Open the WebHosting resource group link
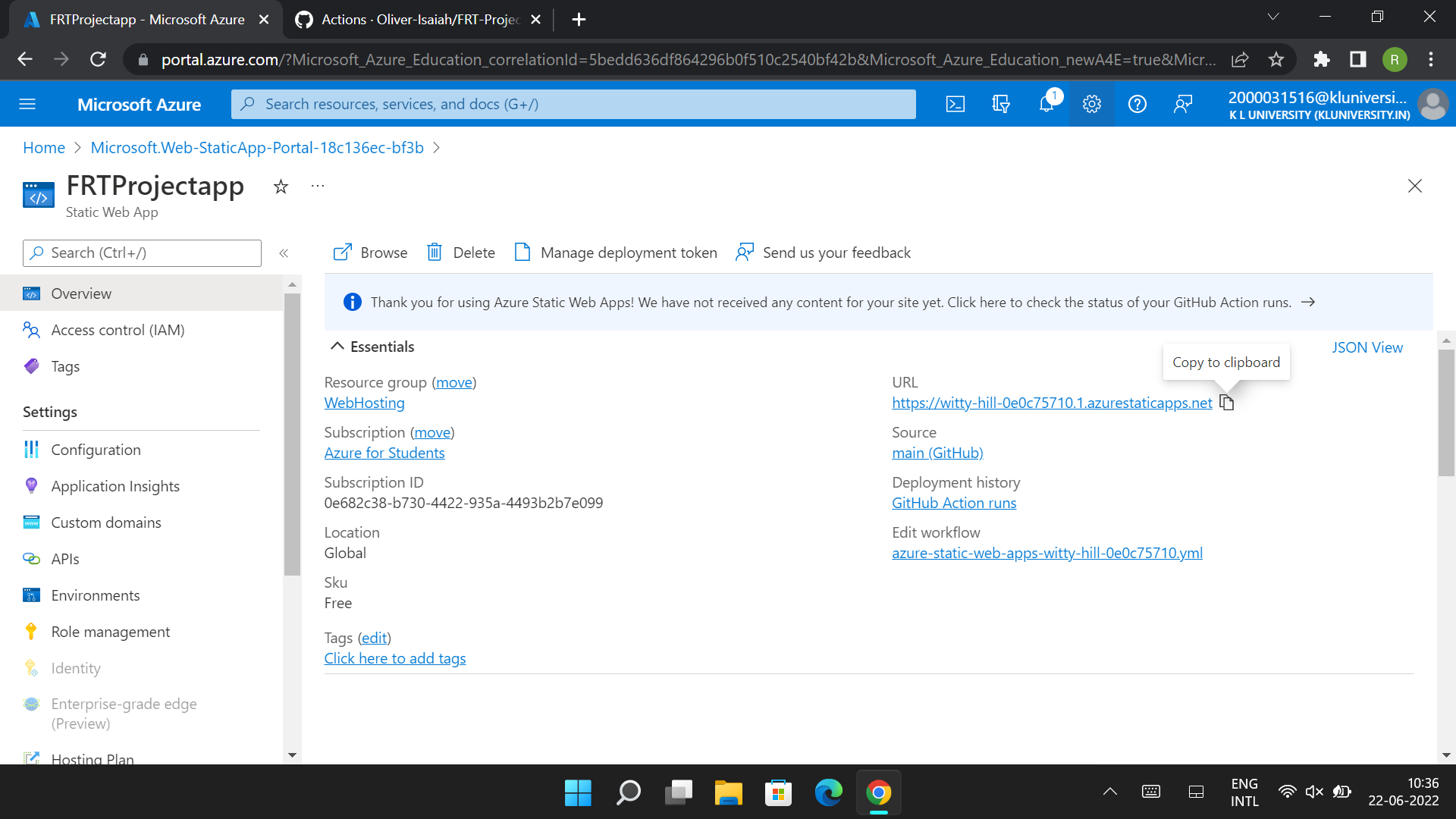Image resolution: width=1456 pixels, height=819 pixels. (365, 403)
